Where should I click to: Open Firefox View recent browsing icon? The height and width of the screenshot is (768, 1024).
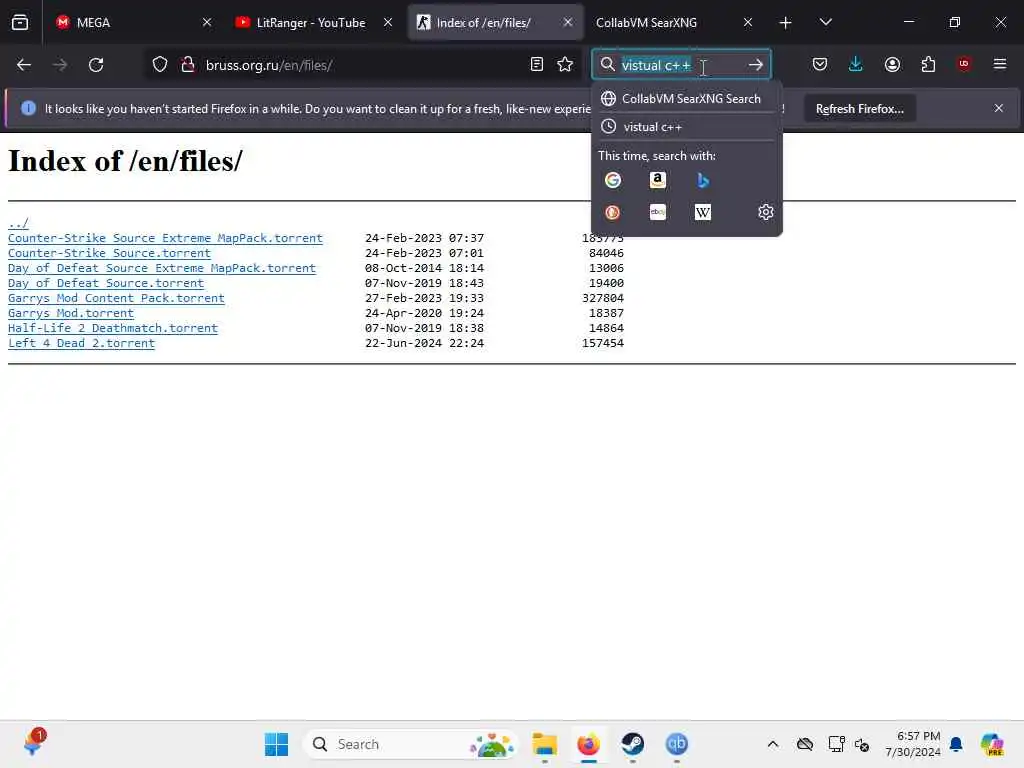point(20,22)
